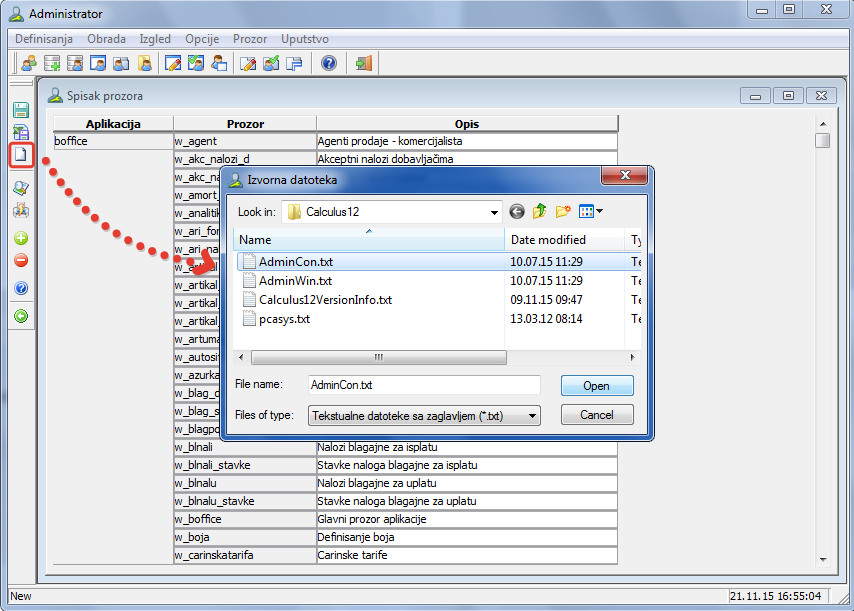
Task: Sort files by the Name column header
Action: pos(369,240)
